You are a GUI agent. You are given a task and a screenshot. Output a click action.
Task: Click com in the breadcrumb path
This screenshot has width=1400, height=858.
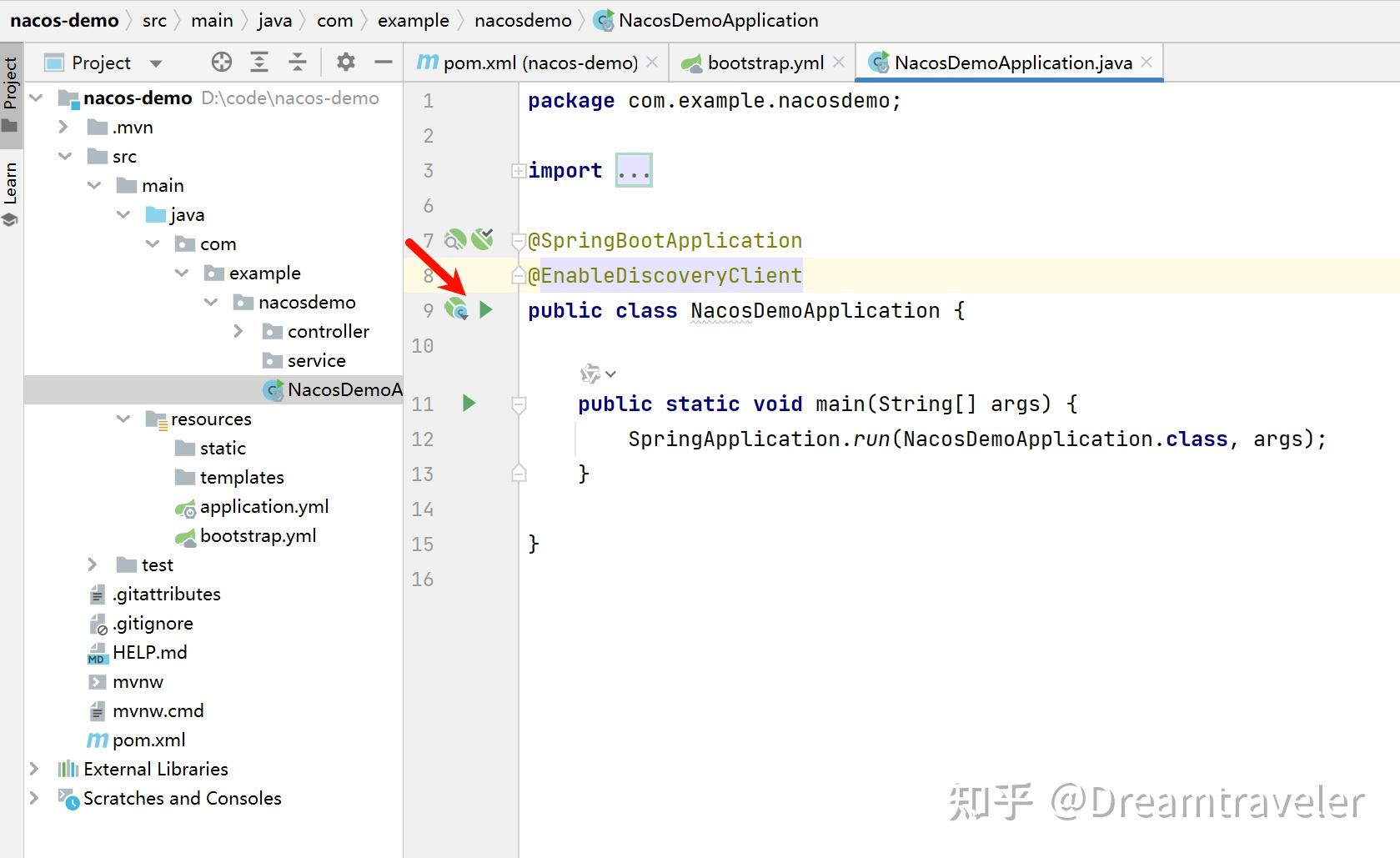pos(335,20)
